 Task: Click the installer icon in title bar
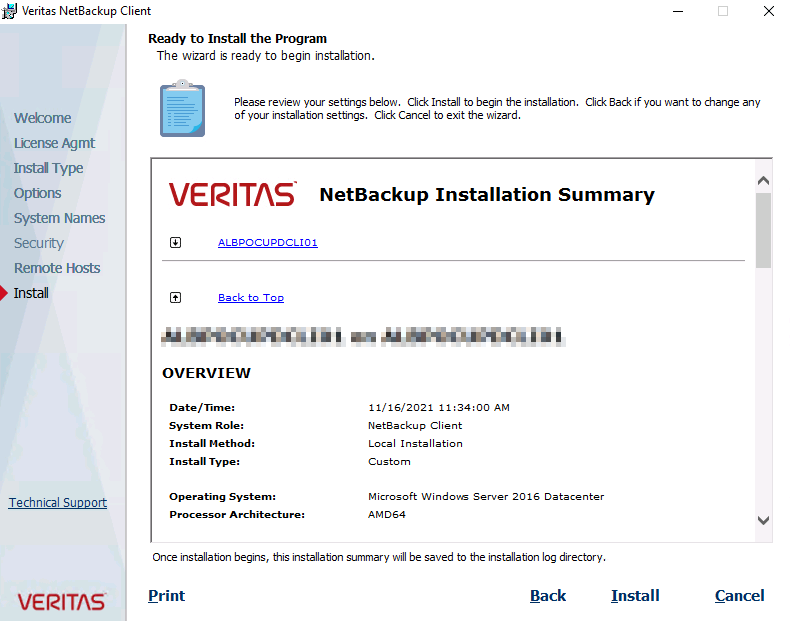tap(10, 11)
